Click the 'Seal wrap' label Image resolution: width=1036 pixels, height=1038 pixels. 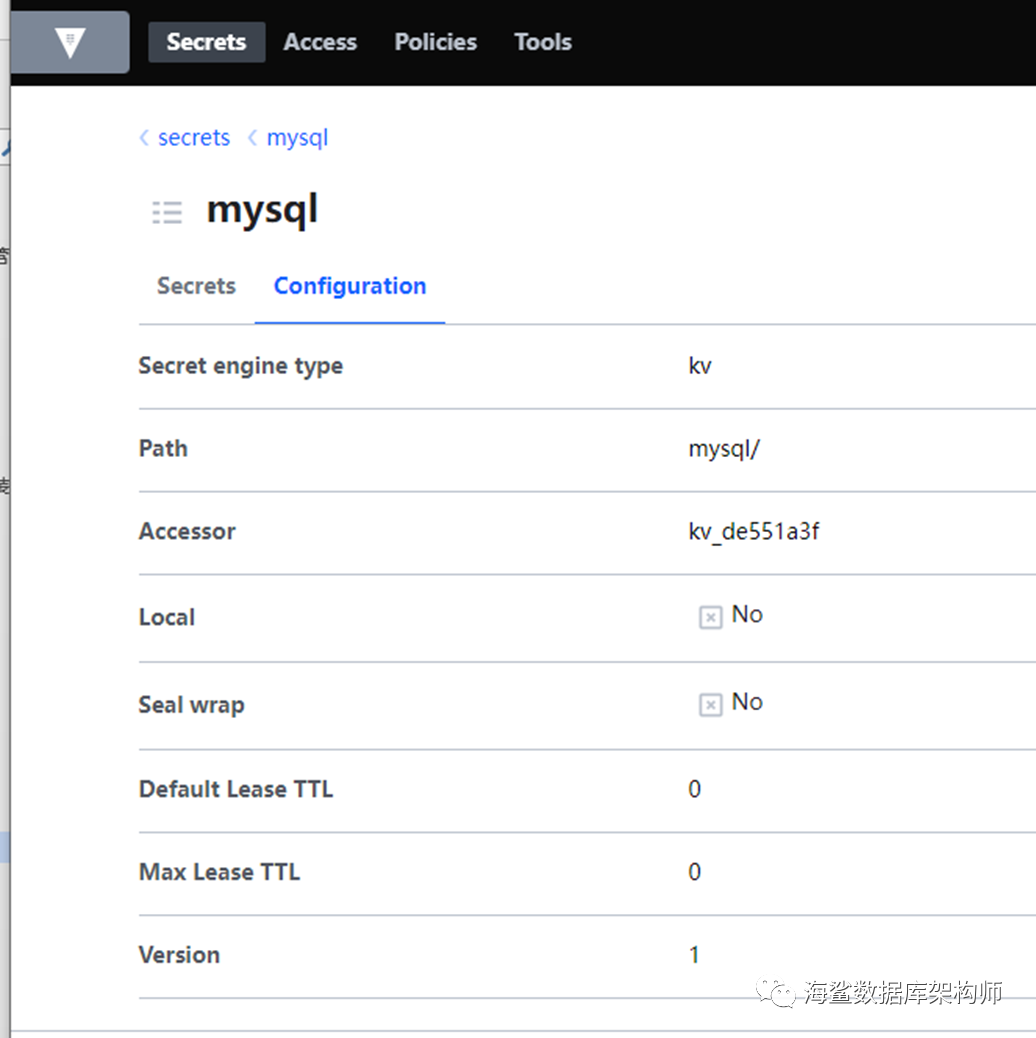[x=191, y=705]
